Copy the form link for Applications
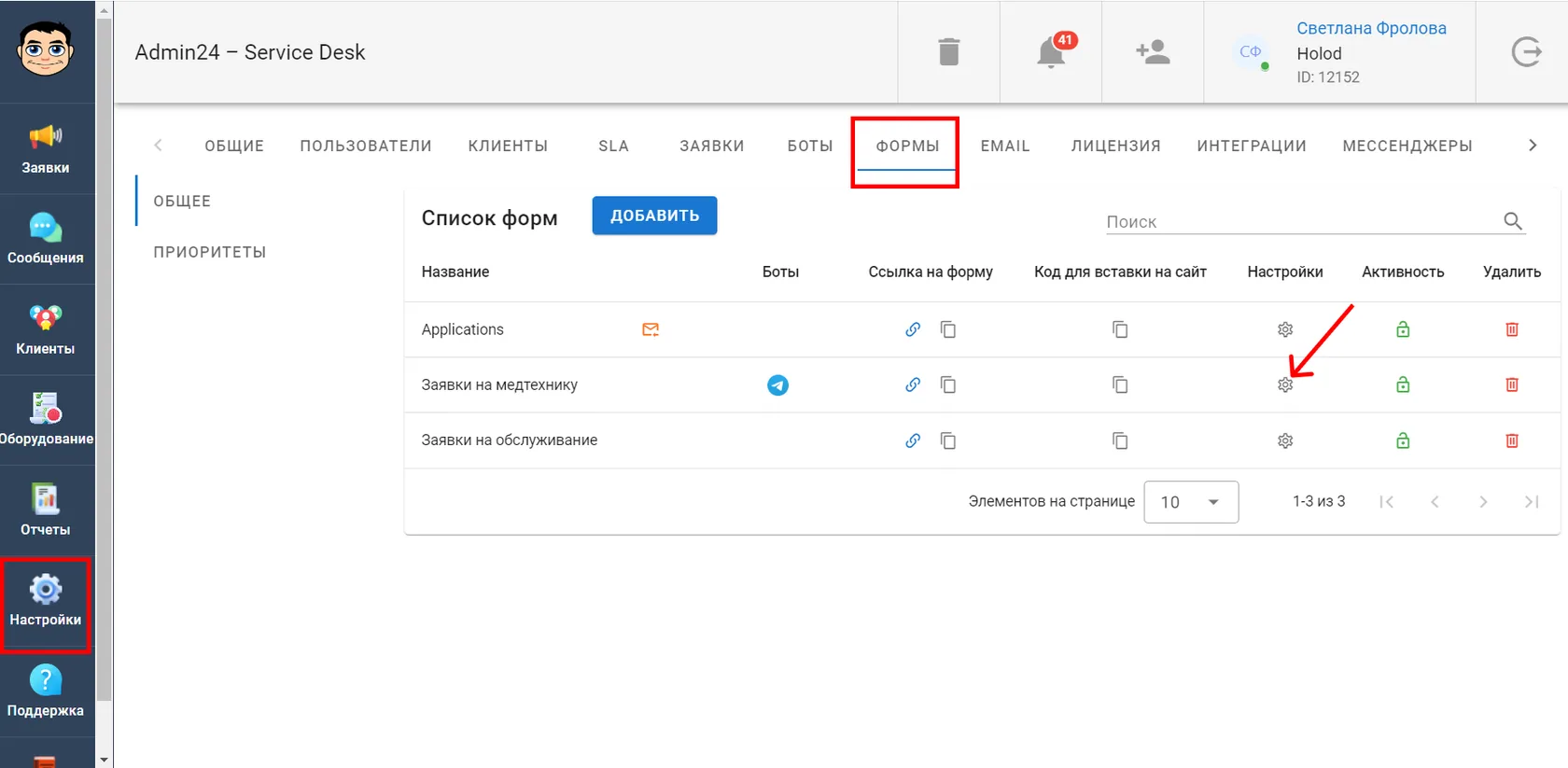The width and height of the screenshot is (1568, 768). [948, 329]
